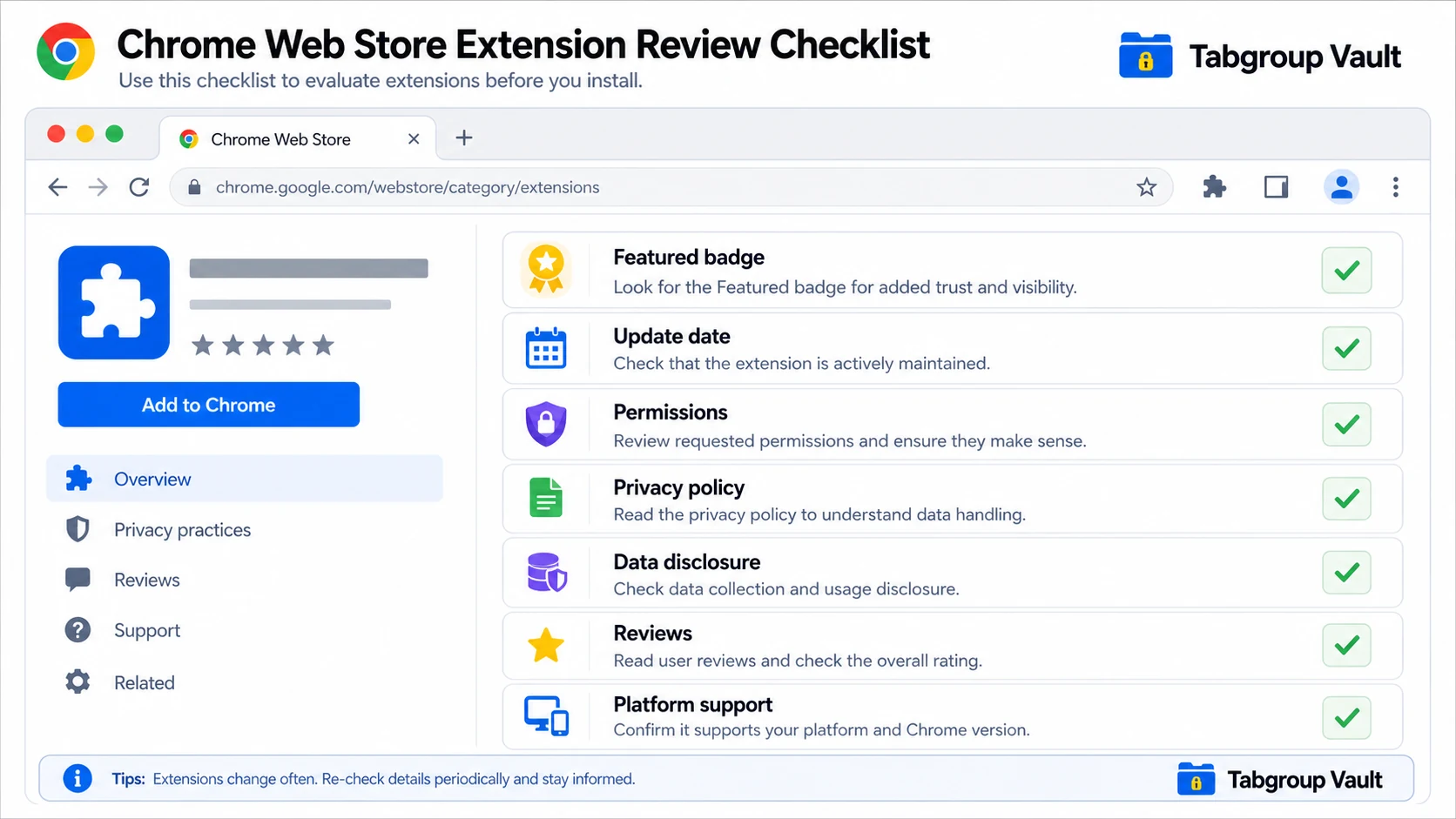Click the Data disclosure database icon
The width and height of the screenshot is (1456, 819).
point(547,573)
